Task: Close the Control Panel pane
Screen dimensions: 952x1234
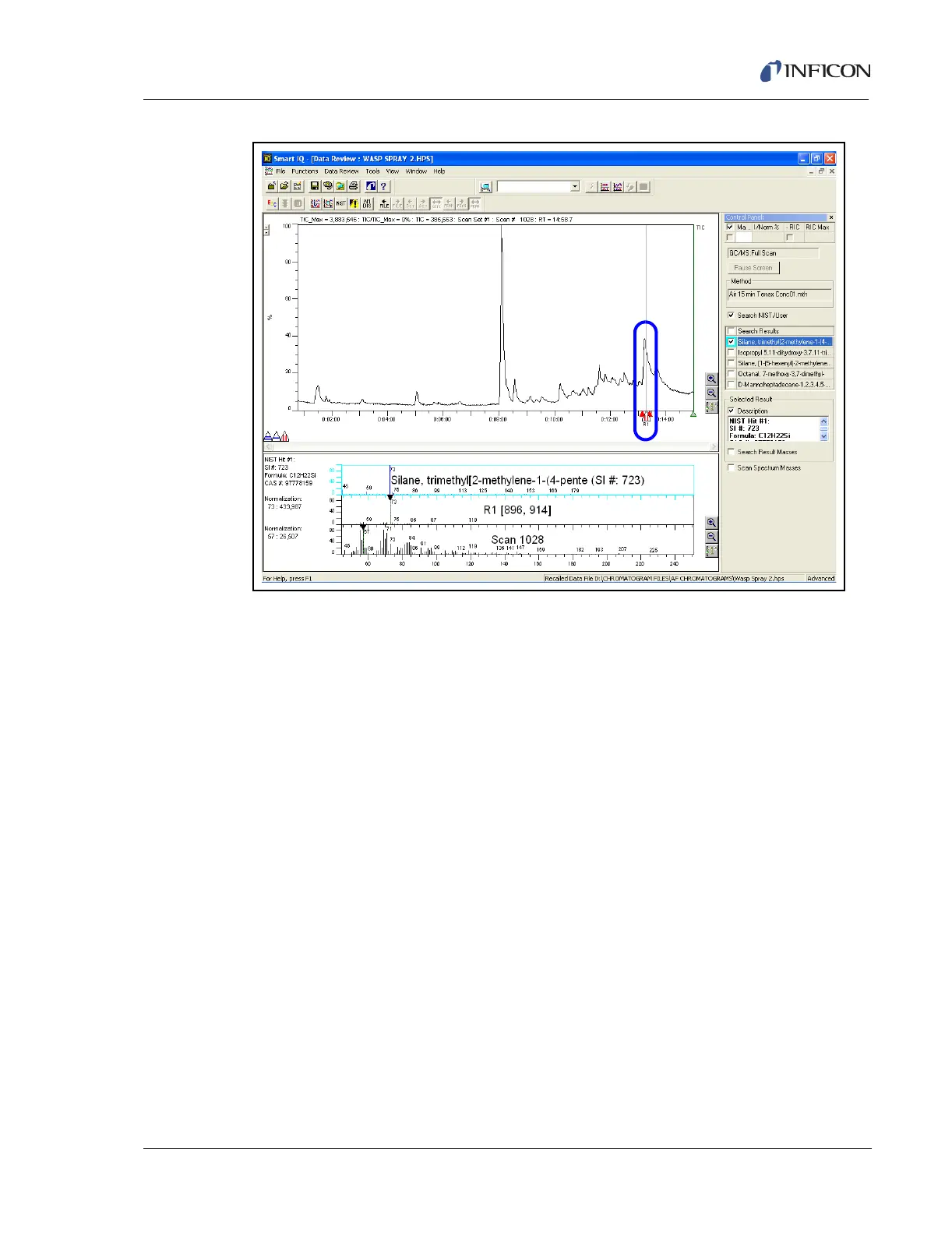Action: click(830, 217)
